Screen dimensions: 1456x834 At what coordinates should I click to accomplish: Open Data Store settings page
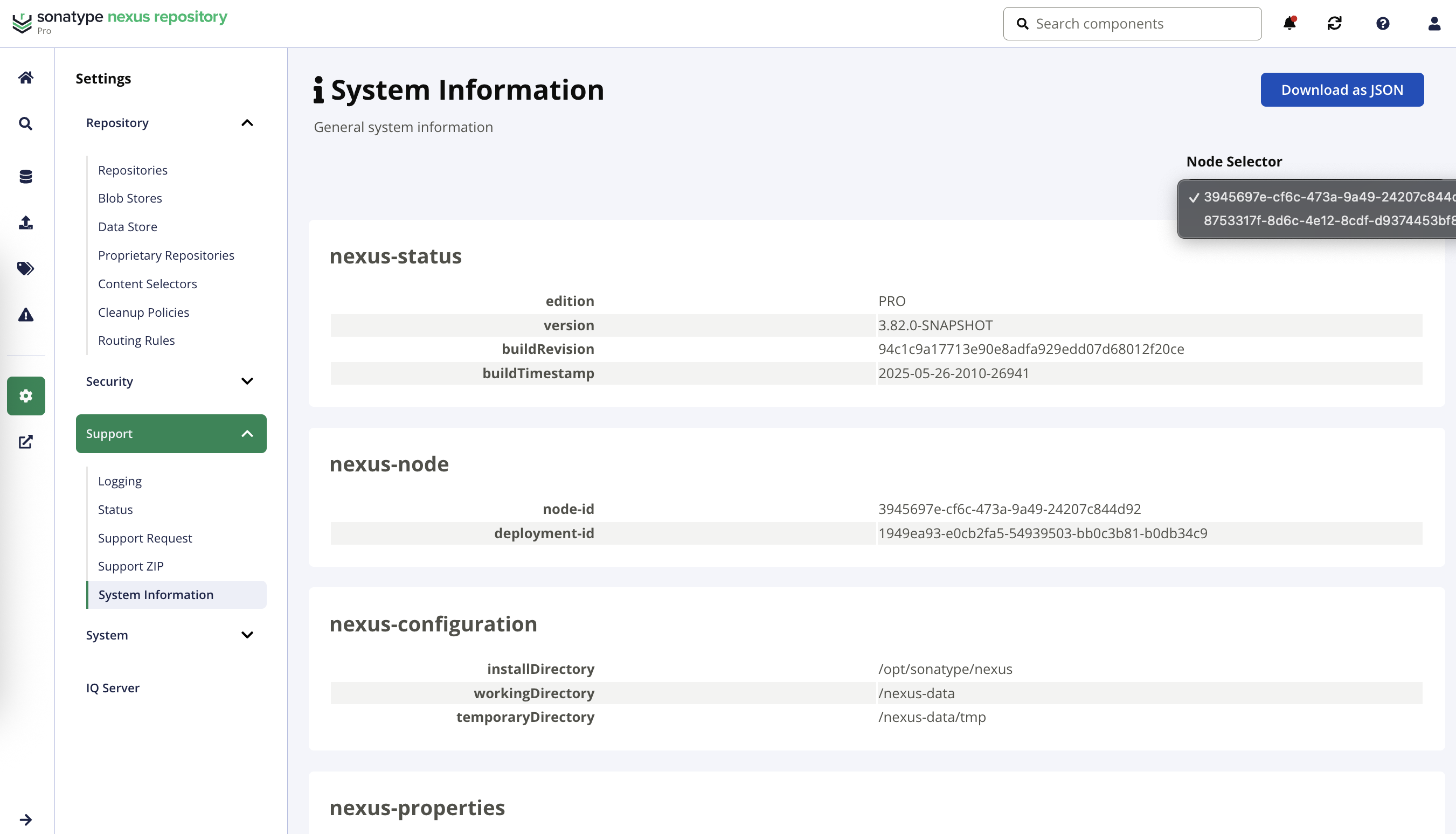point(127,227)
